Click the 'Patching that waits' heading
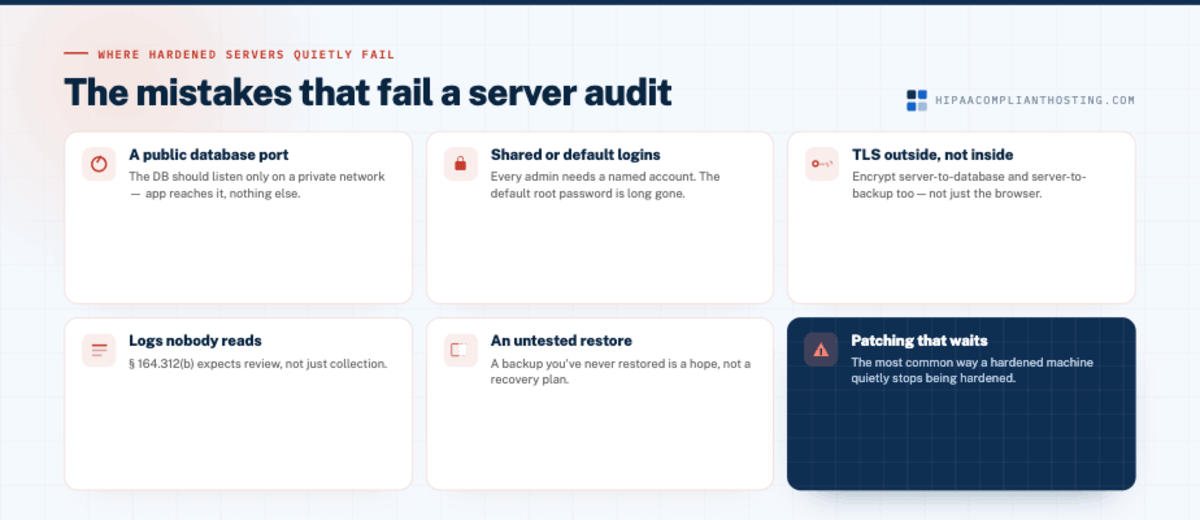Screen dimensions: 1200x520 click(x=919, y=341)
